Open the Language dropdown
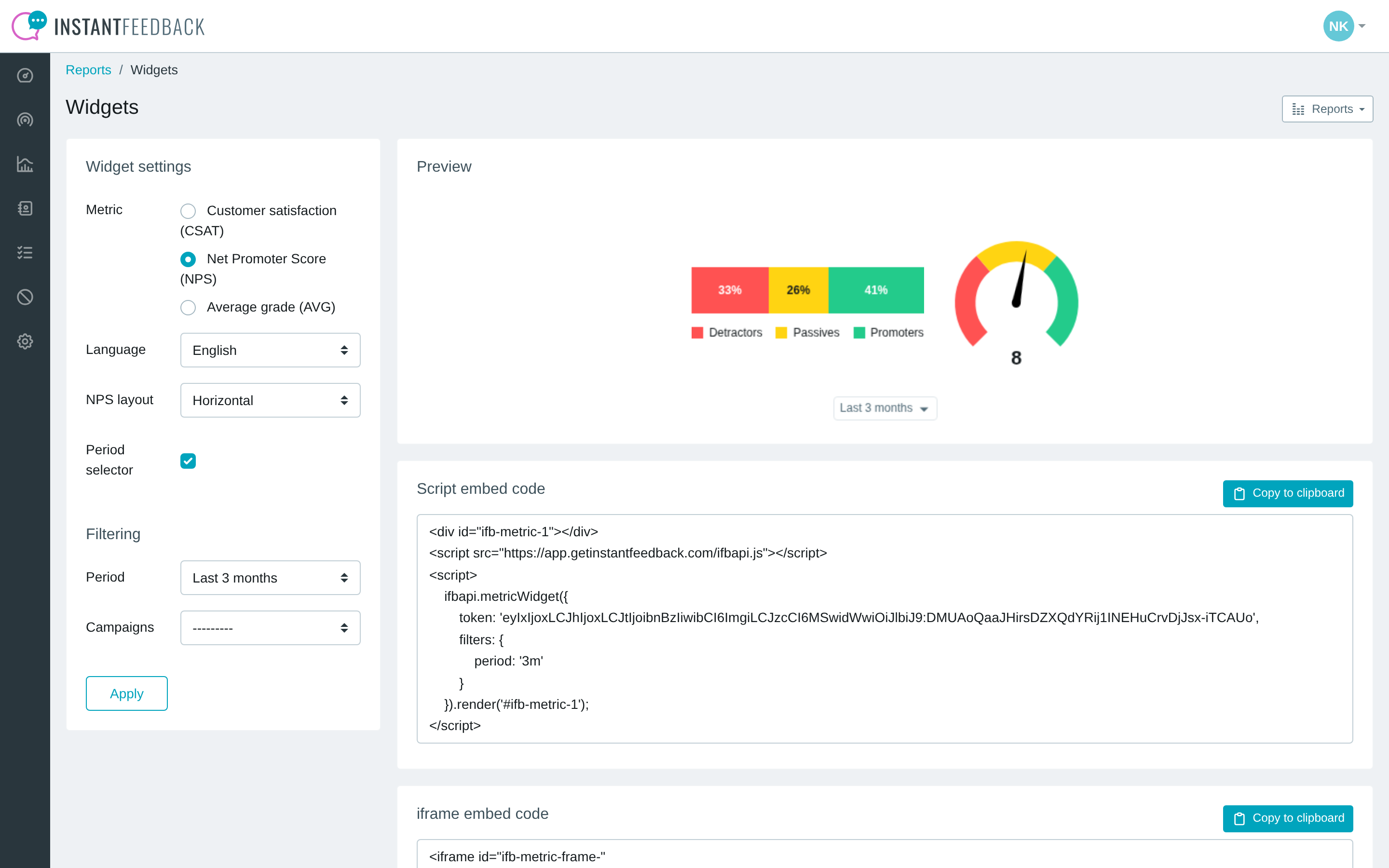 pos(271,350)
